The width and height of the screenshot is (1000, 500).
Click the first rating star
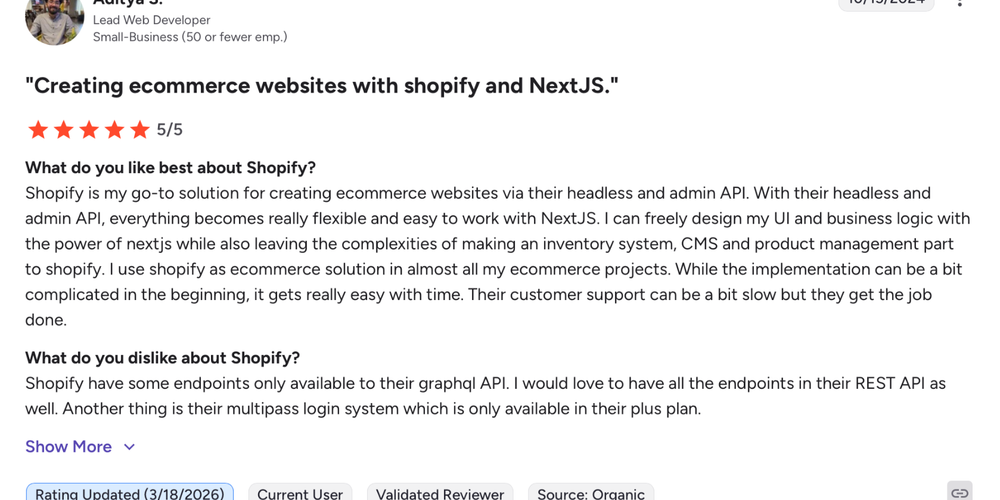pyautogui.click(x=38, y=130)
